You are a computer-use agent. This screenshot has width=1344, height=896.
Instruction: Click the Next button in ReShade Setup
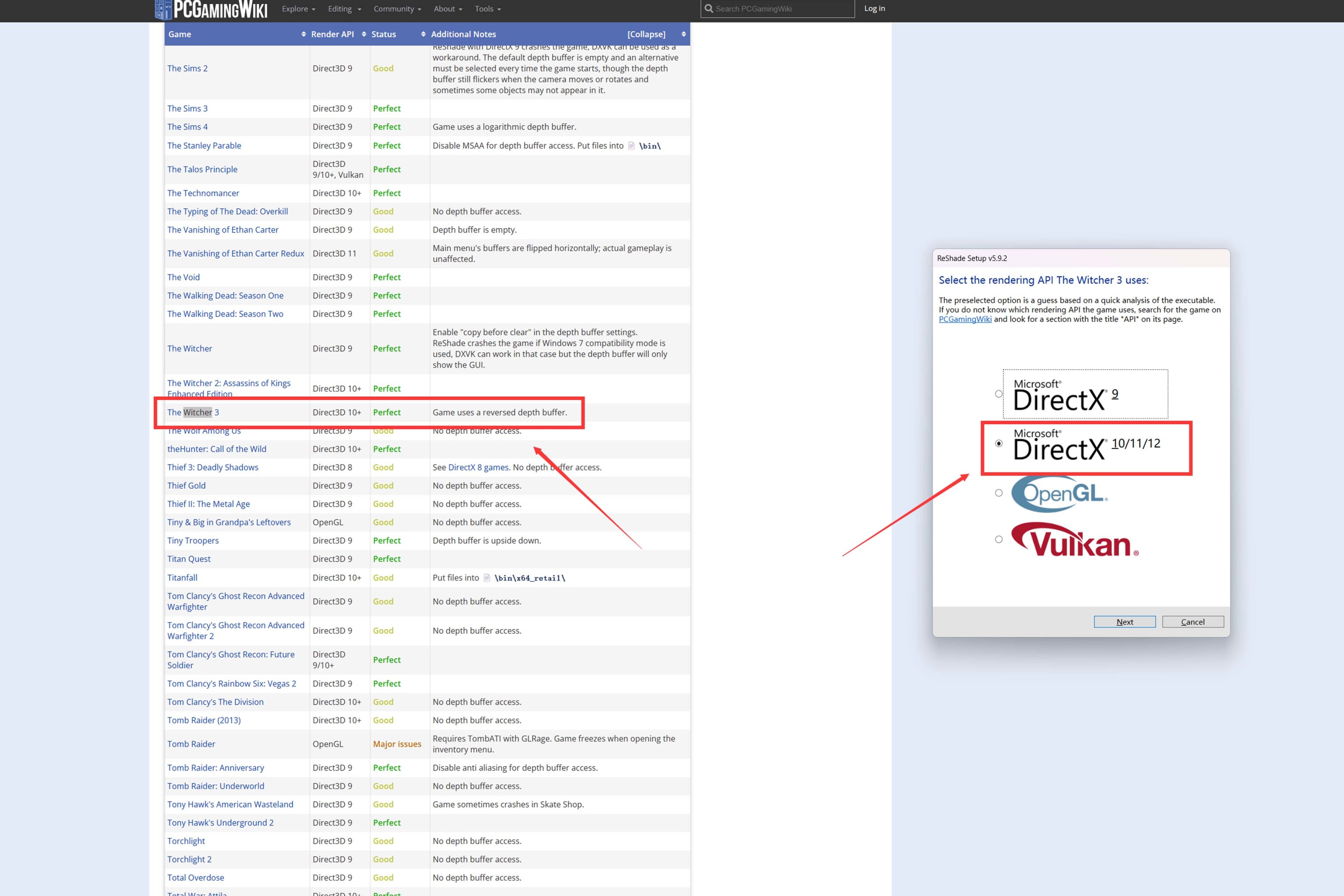pyautogui.click(x=1124, y=622)
